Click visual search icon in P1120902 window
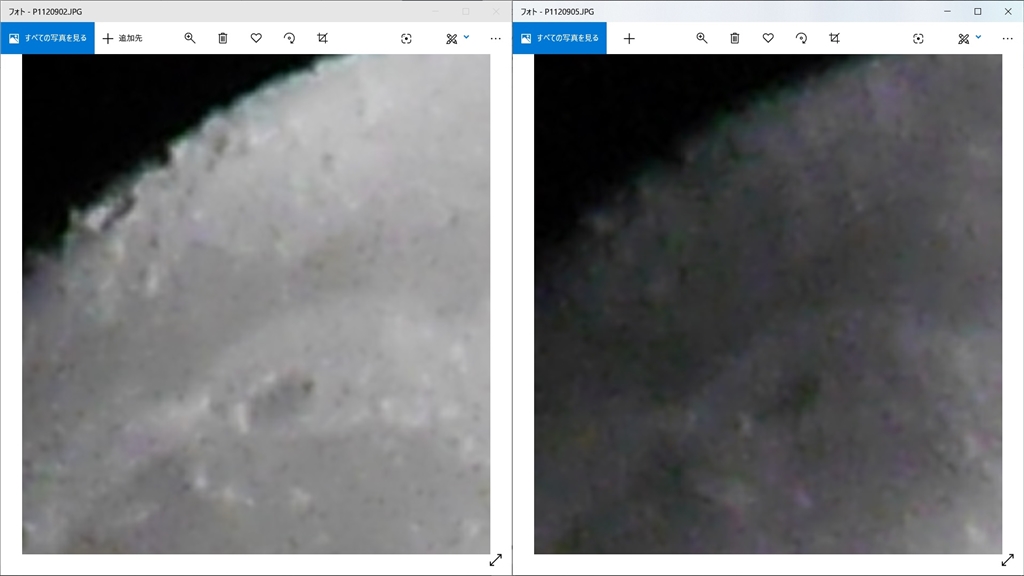Viewport: 1024px width, 576px height. coord(406,39)
